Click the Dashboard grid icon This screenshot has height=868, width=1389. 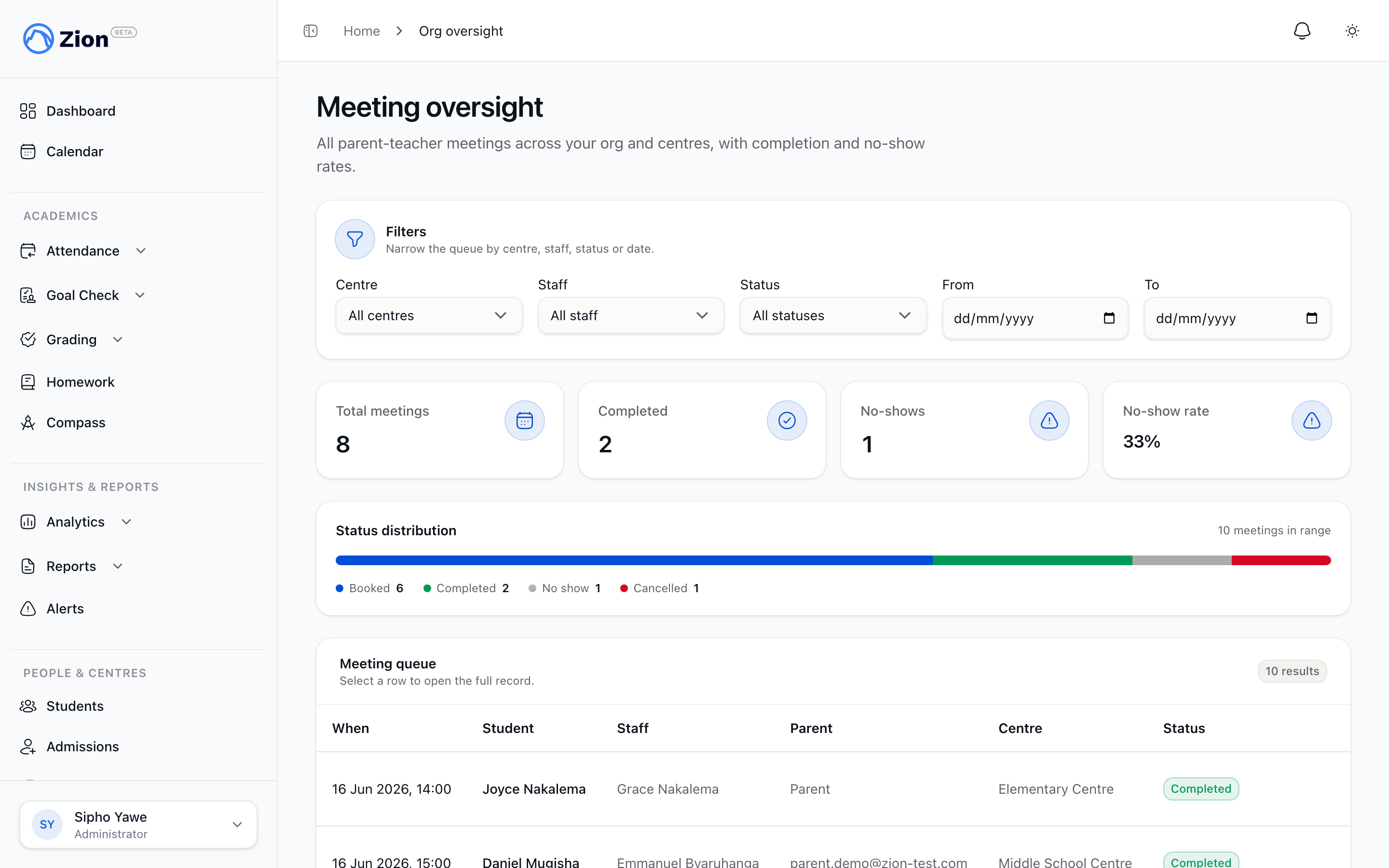(28, 111)
